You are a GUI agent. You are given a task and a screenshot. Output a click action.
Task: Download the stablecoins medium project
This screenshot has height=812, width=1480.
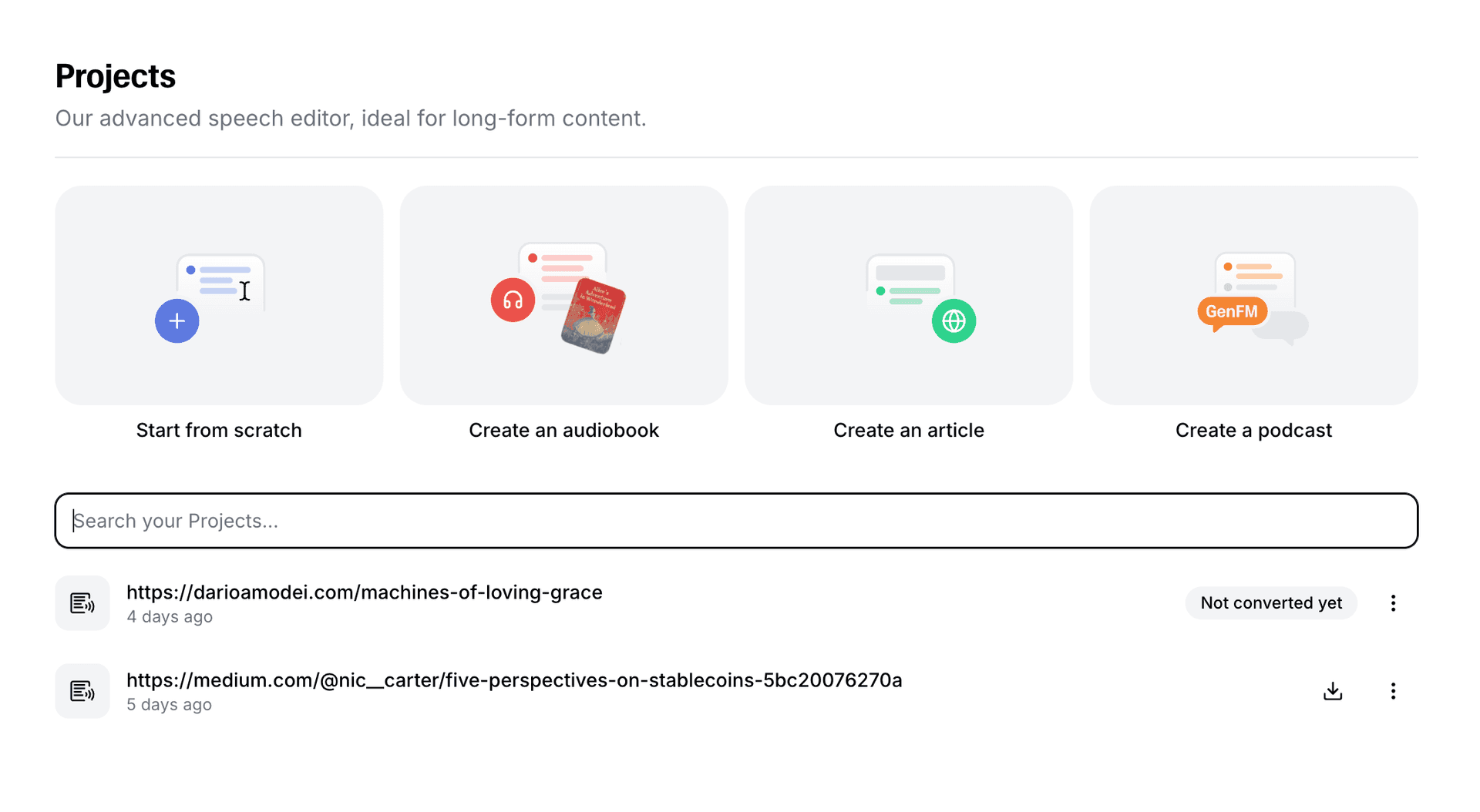1332,691
